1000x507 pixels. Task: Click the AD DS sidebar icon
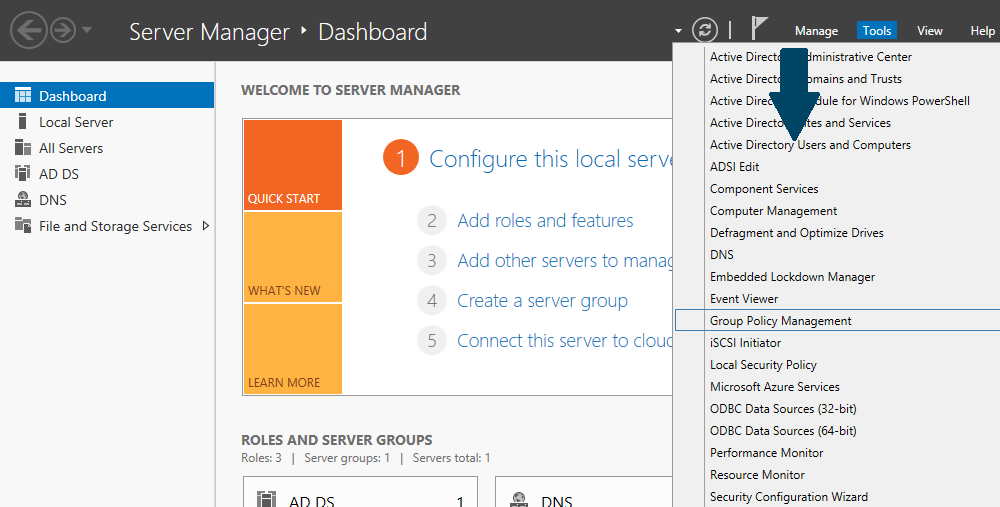(x=23, y=173)
